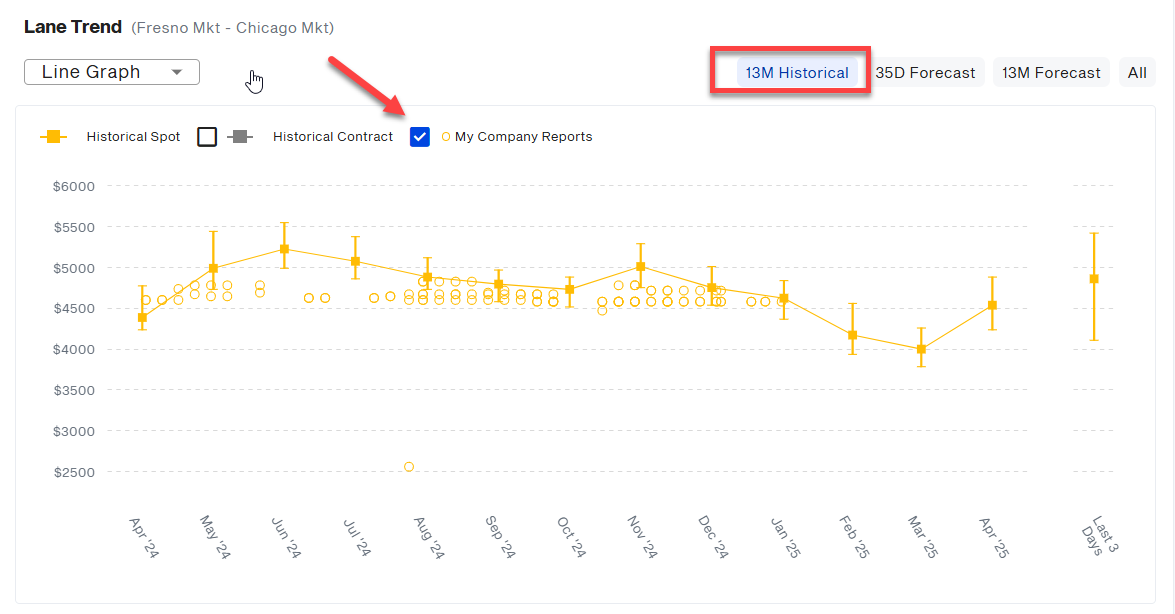Click the Aug '24 x-axis label
The width and height of the screenshot is (1175, 614).
point(429,538)
